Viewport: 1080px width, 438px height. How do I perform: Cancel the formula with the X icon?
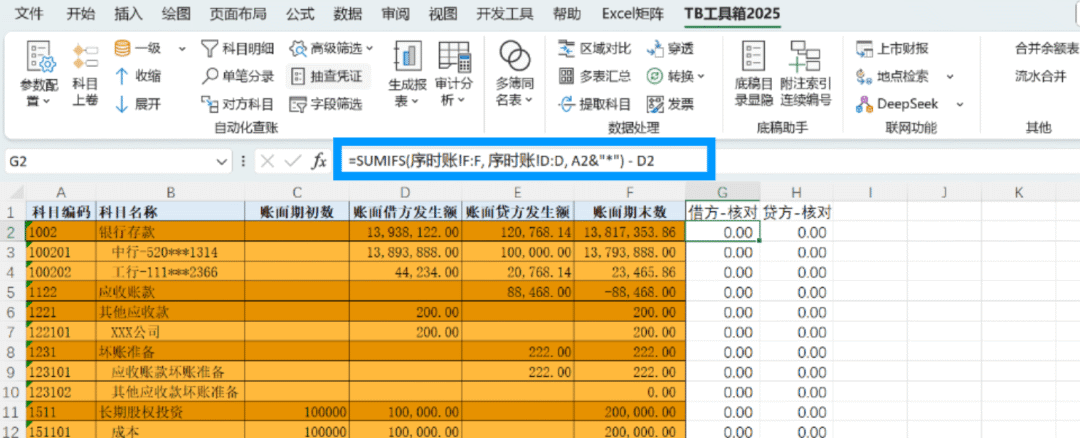coord(268,162)
